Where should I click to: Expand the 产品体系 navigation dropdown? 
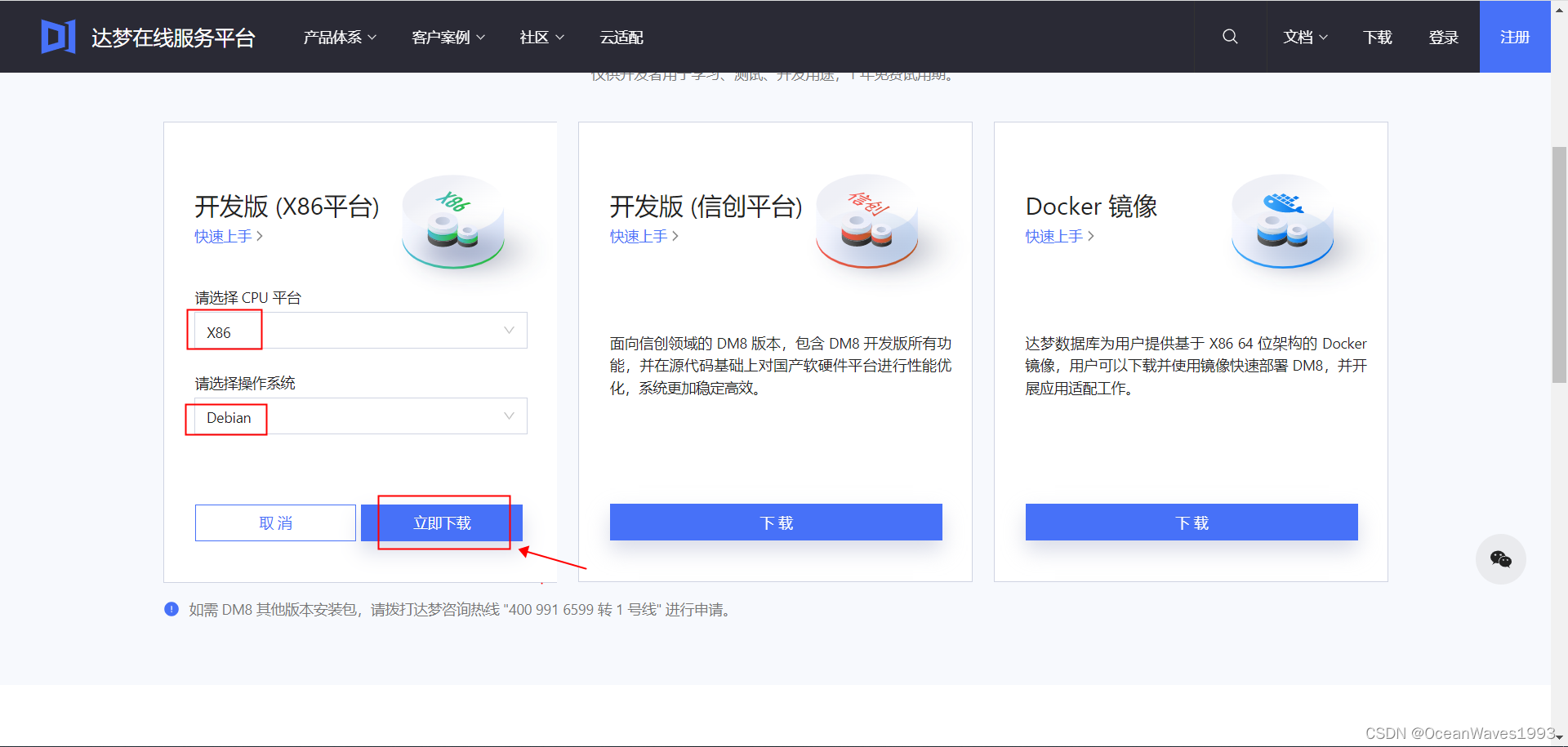point(339,37)
